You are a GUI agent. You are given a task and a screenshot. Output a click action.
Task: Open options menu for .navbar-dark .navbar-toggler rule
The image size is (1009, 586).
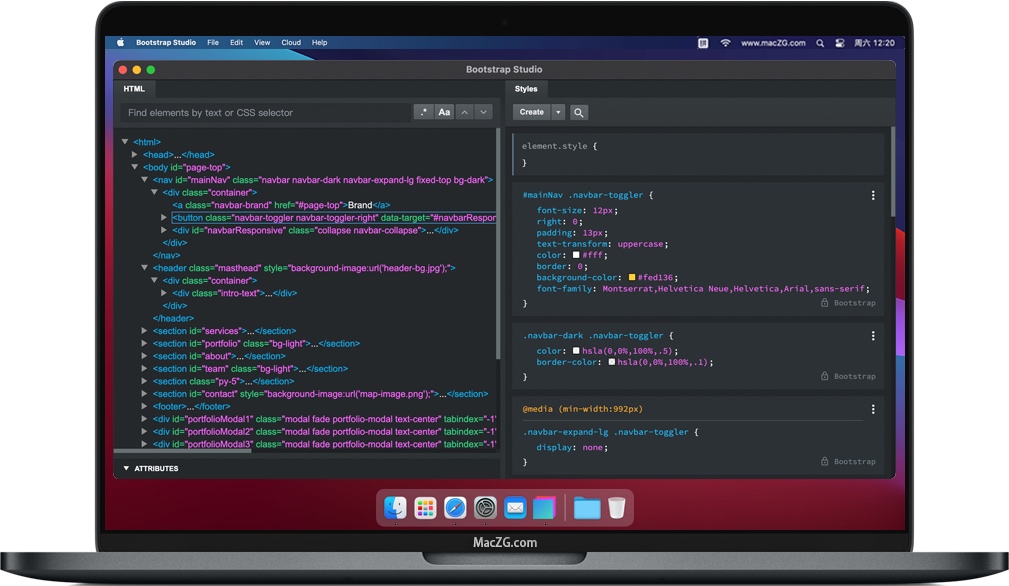(873, 337)
